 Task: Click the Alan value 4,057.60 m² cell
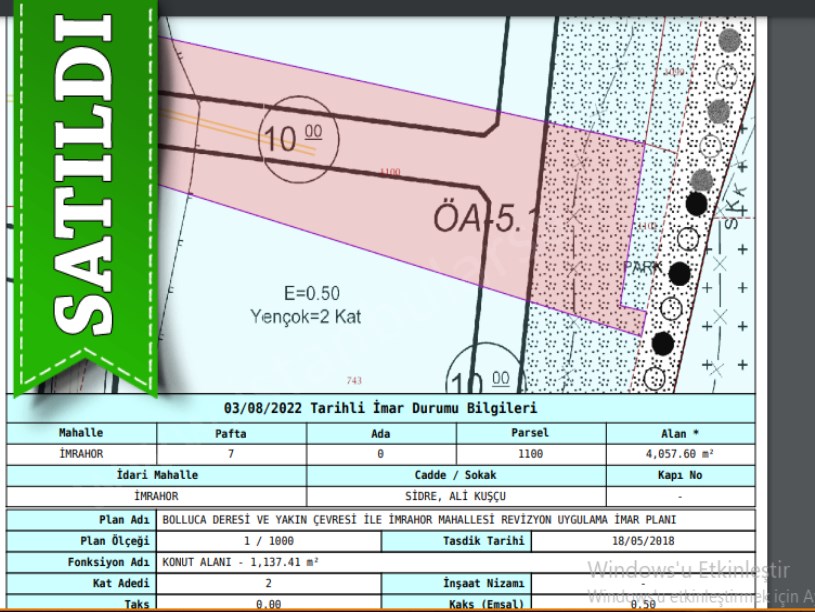coord(680,453)
